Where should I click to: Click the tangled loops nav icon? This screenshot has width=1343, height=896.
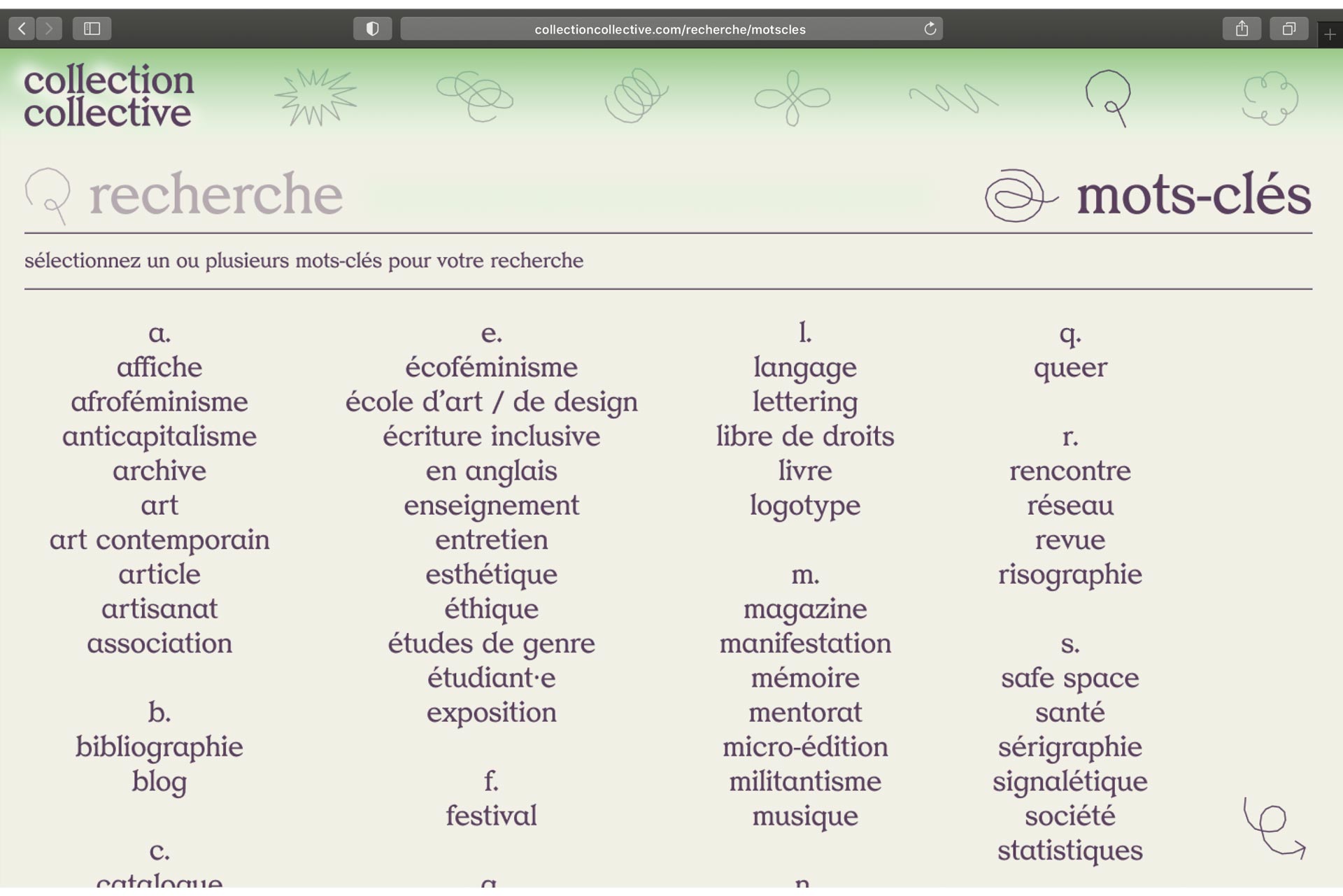pyautogui.click(x=475, y=97)
